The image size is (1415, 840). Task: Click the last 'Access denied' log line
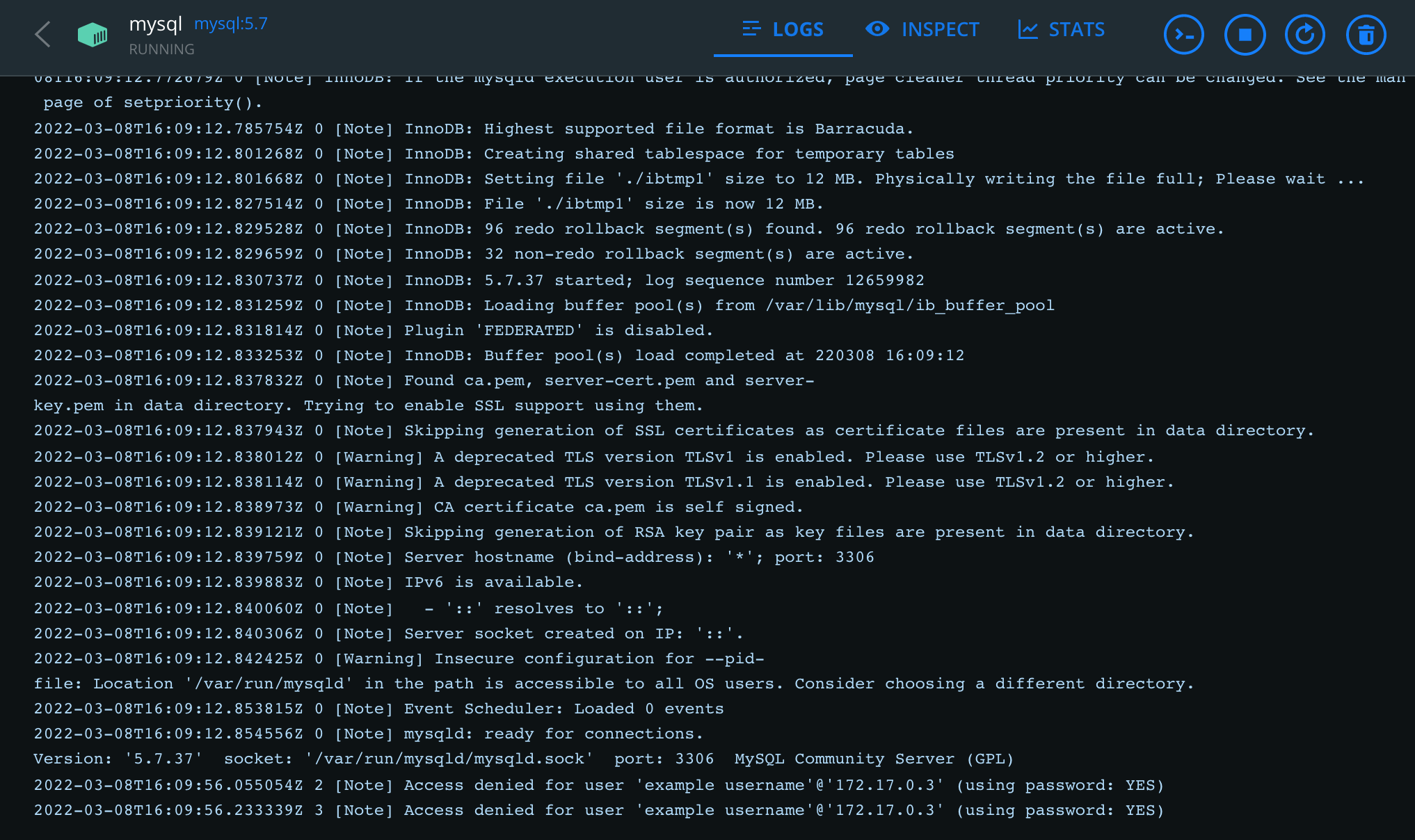pyautogui.click(x=598, y=811)
